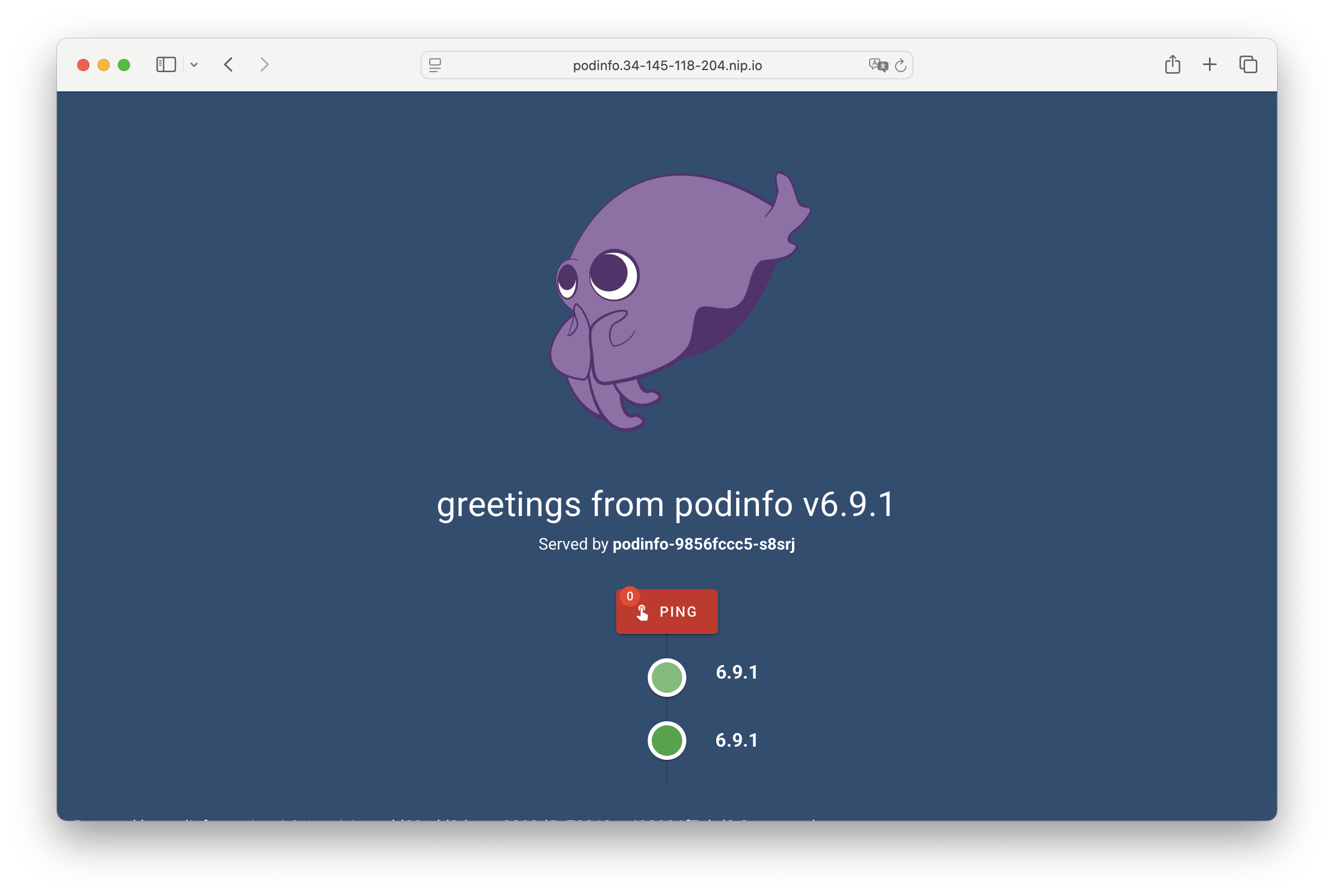Minimize the Safari window

tap(104, 65)
